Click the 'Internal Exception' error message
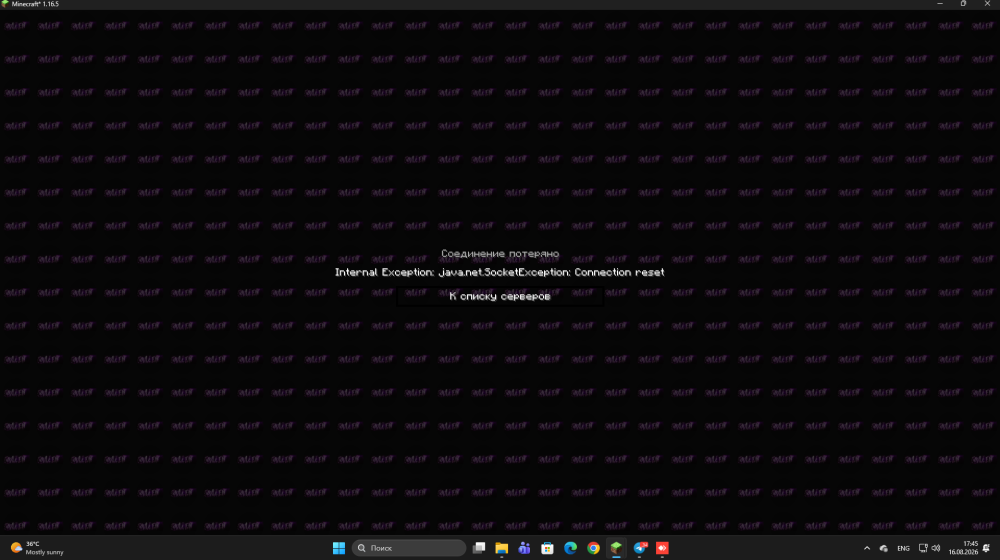The width and height of the screenshot is (1000, 560). click(x=500, y=272)
